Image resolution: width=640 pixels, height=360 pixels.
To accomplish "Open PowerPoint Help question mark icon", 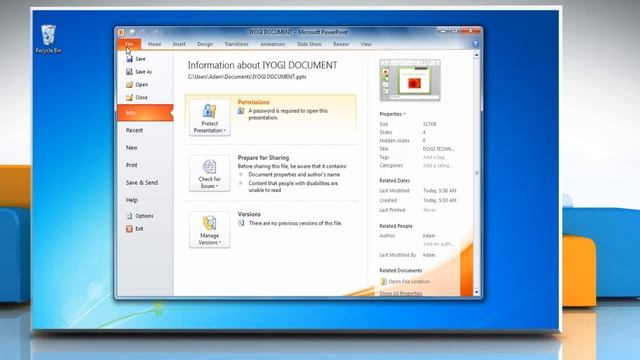I will (x=475, y=44).
